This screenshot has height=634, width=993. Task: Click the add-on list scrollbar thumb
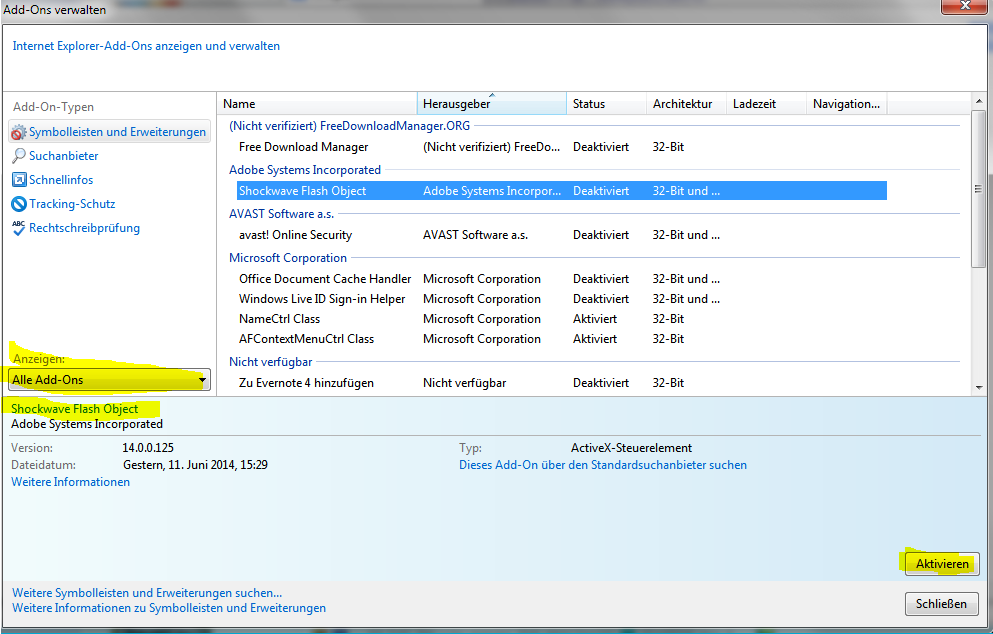979,189
